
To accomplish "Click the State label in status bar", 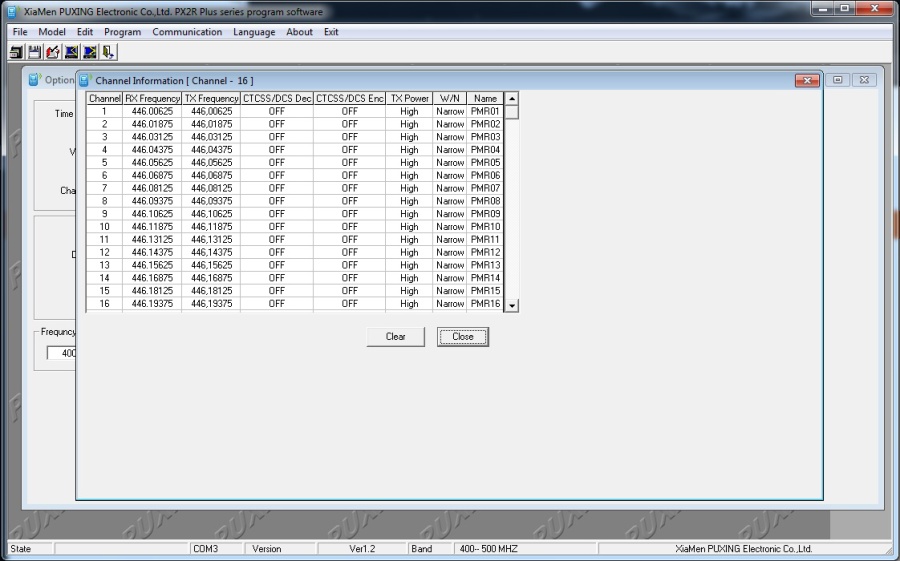I will (x=21, y=549).
